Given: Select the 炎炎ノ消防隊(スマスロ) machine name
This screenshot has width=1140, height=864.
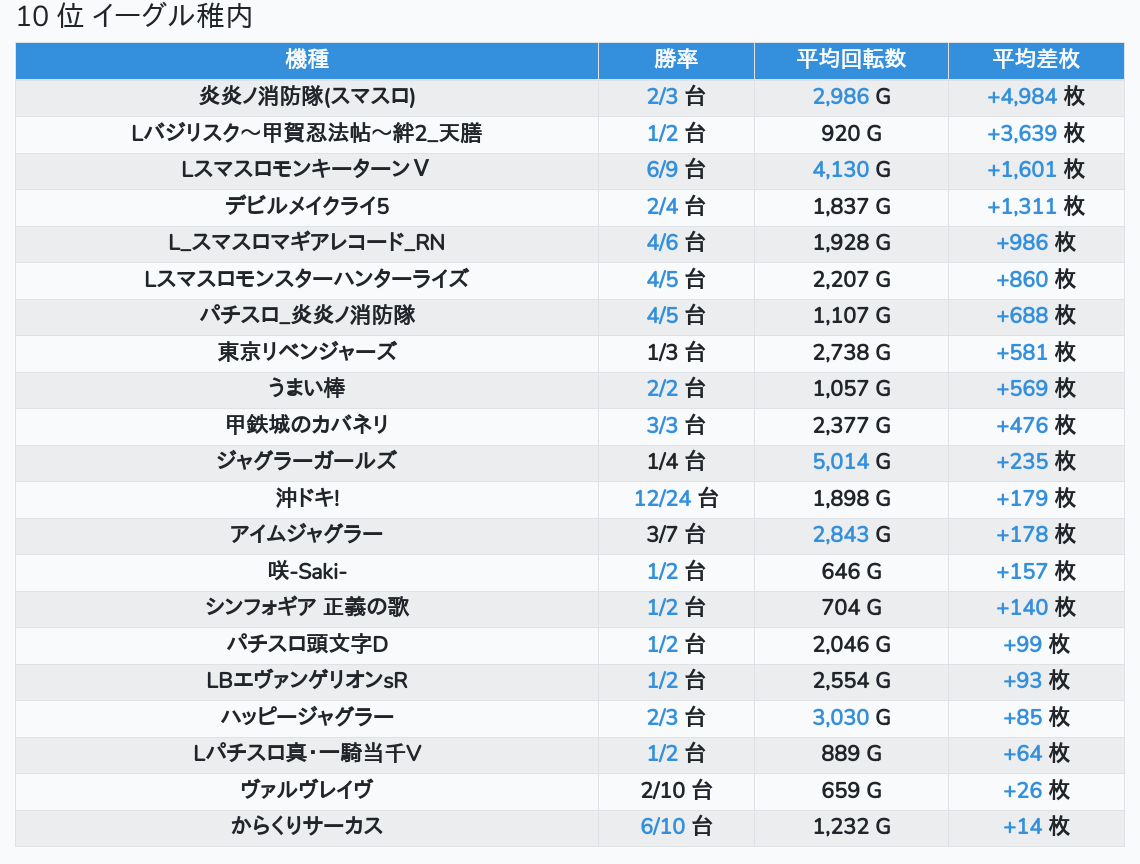Looking at the screenshot, I should coord(307,97).
